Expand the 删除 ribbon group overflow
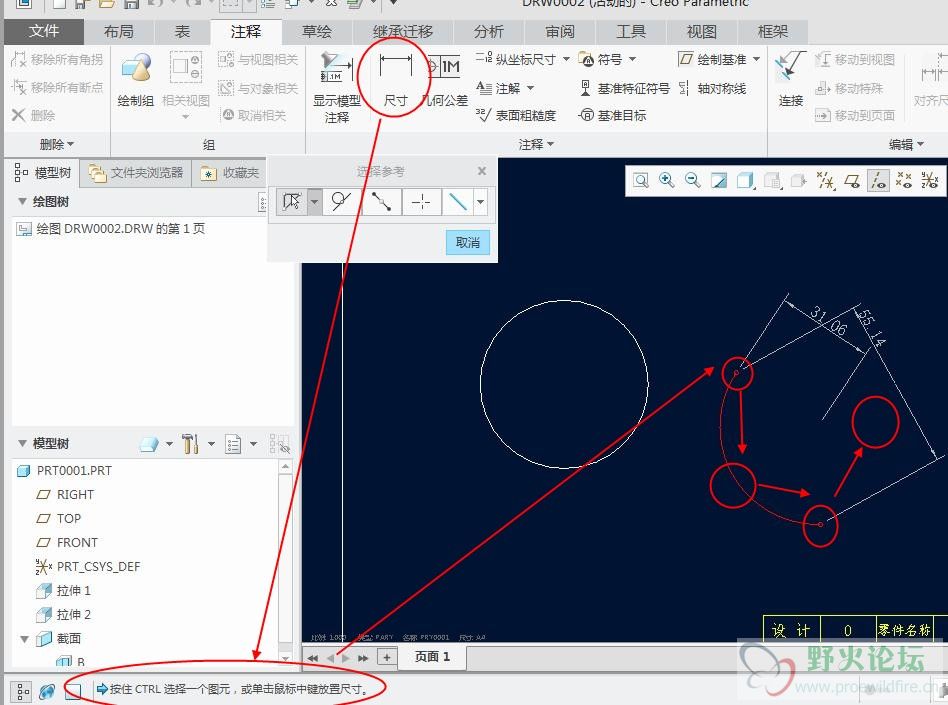Screen dimensions: 948x705 tap(57, 145)
